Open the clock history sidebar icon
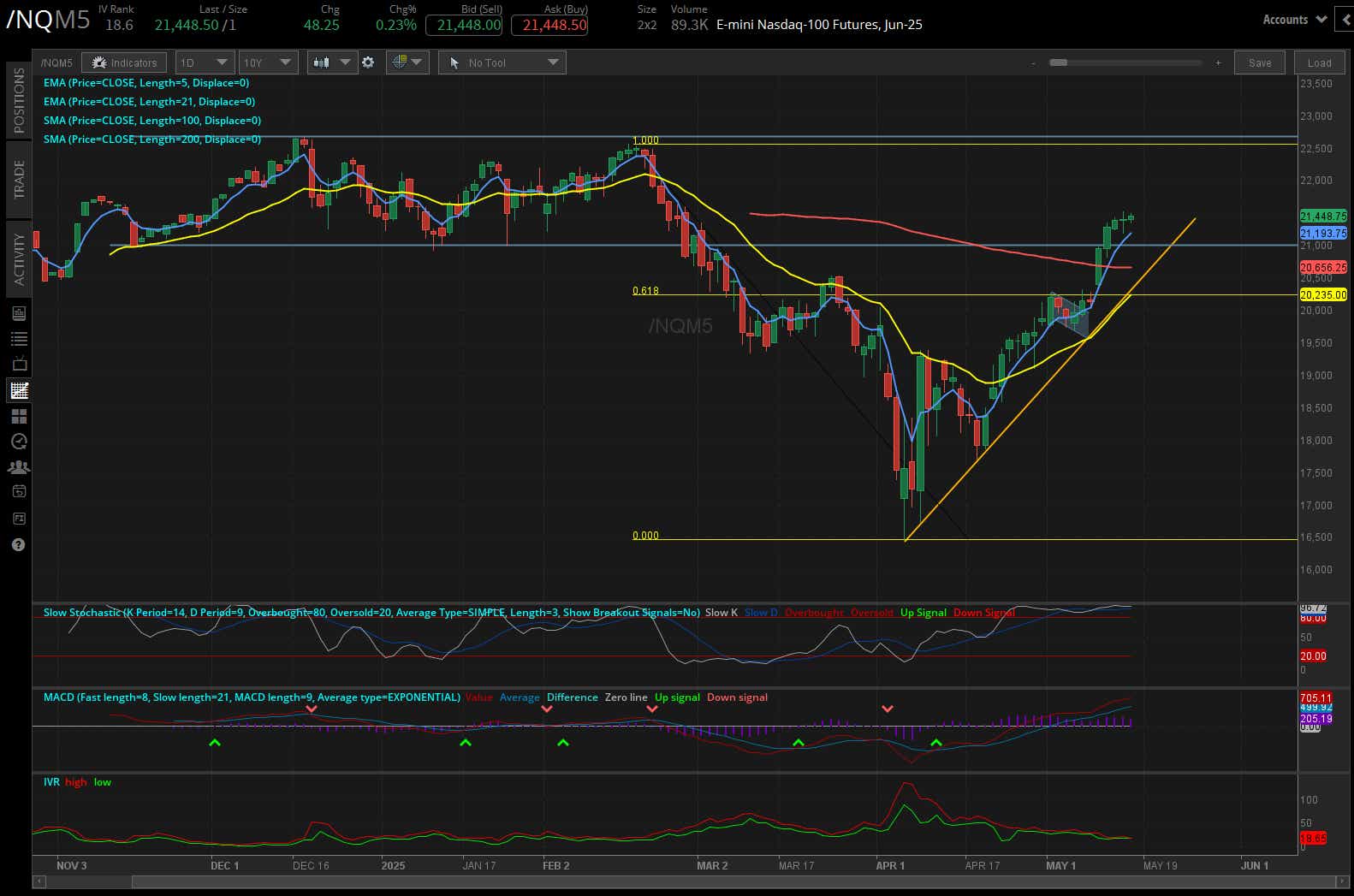The width and height of the screenshot is (1354, 896). point(19,442)
